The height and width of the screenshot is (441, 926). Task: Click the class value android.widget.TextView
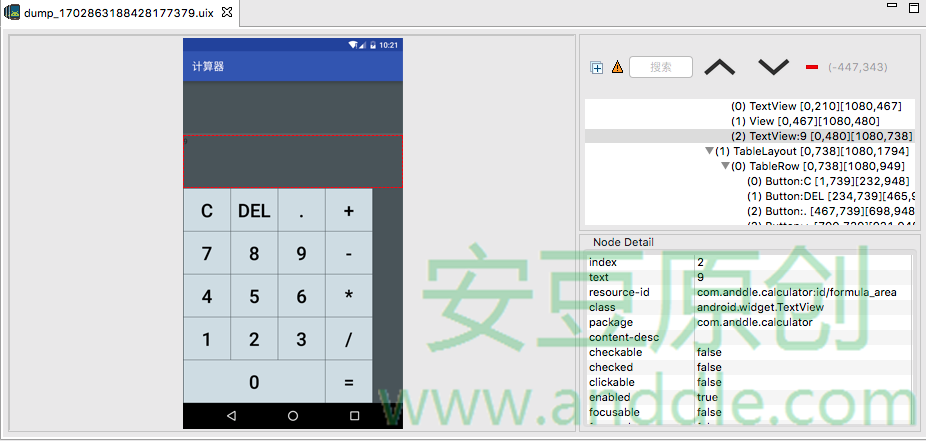pyautogui.click(x=760, y=307)
